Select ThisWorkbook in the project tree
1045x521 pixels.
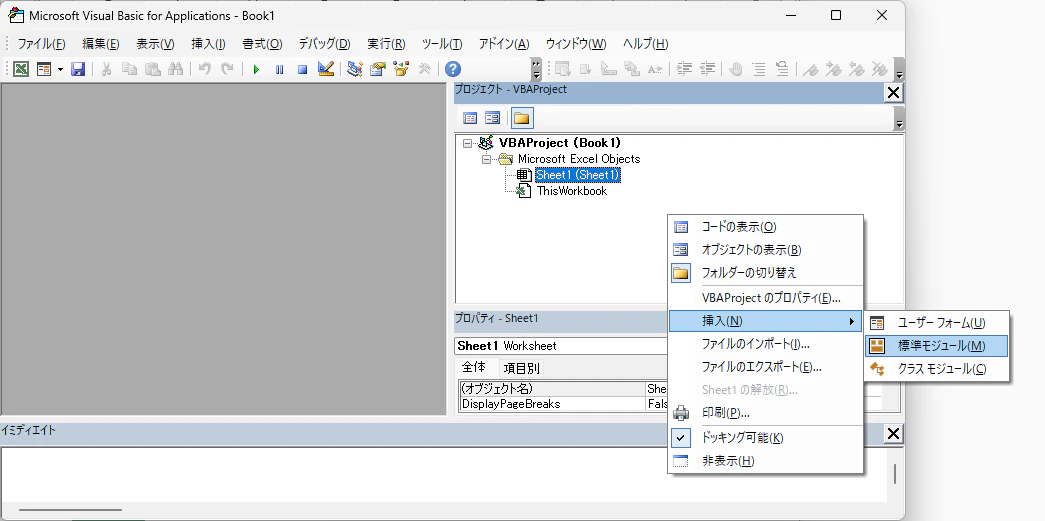tap(572, 191)
